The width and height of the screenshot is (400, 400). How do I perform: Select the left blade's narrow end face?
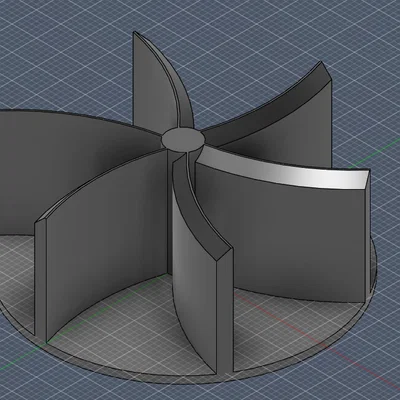tap(40, 280)
